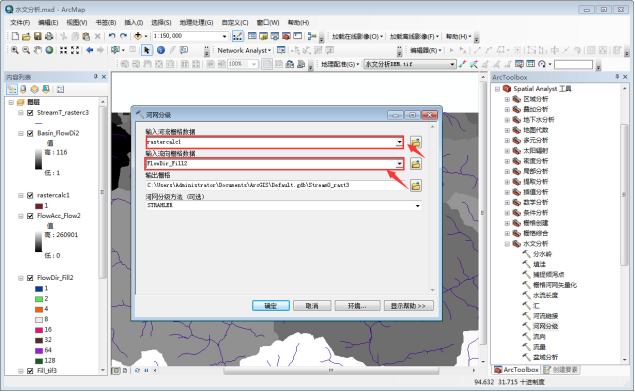The width and height of the screenshot is (635, 392).
Task: Open input stream raster rastercalc1 dropdown
Action: (x=399, y=142)
